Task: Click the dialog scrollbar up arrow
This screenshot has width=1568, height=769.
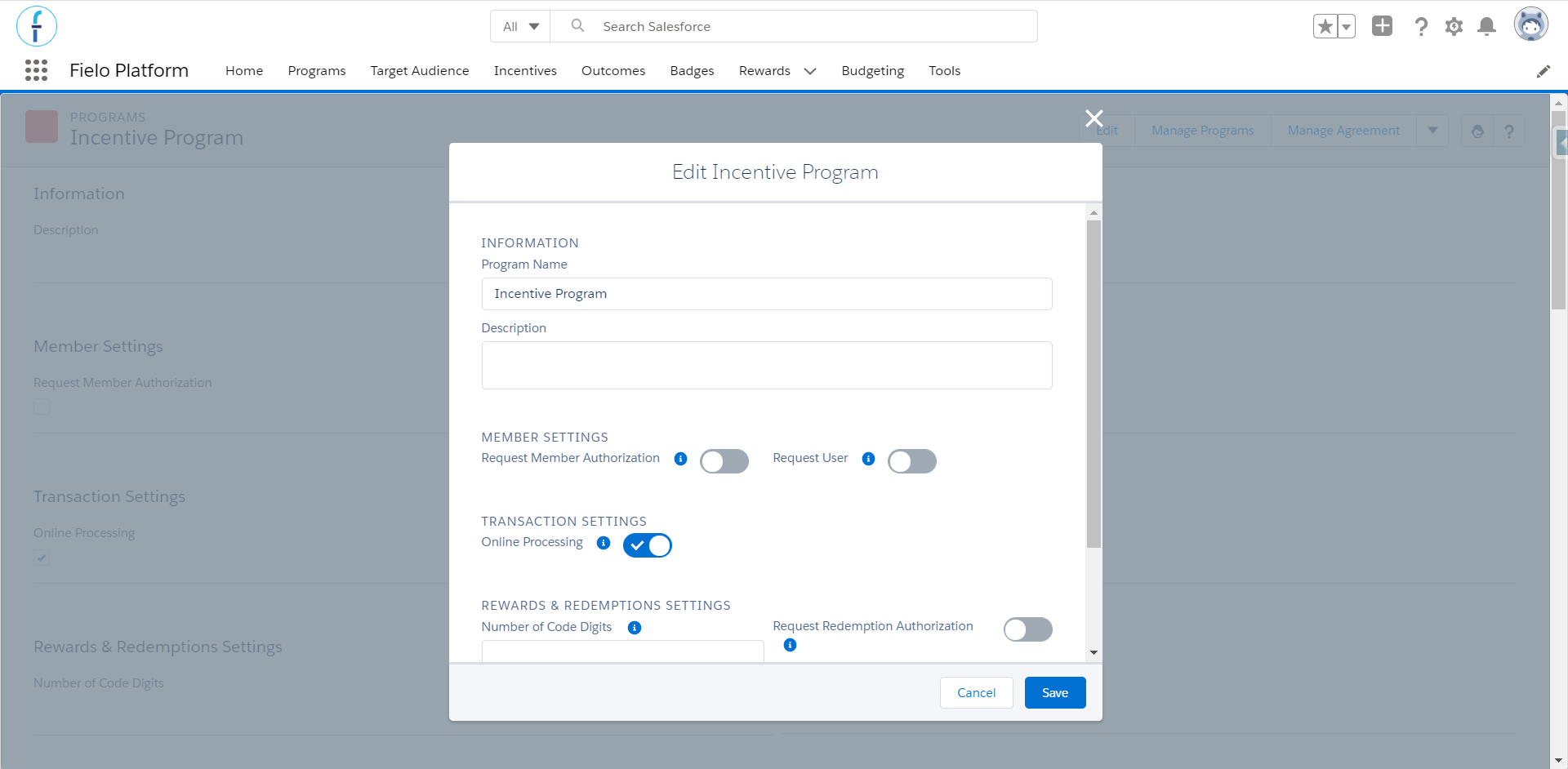Action: [1094, 212]
